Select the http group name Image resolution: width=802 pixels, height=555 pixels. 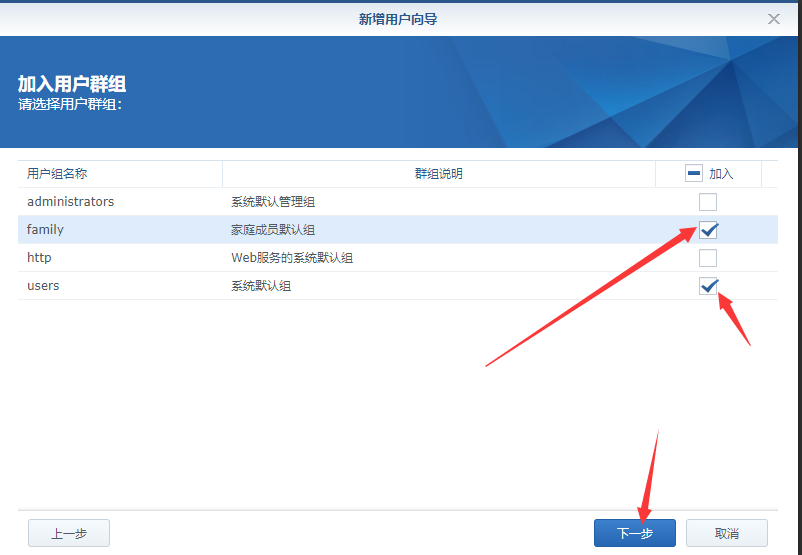pyautogui.click(x=39, y=257)
